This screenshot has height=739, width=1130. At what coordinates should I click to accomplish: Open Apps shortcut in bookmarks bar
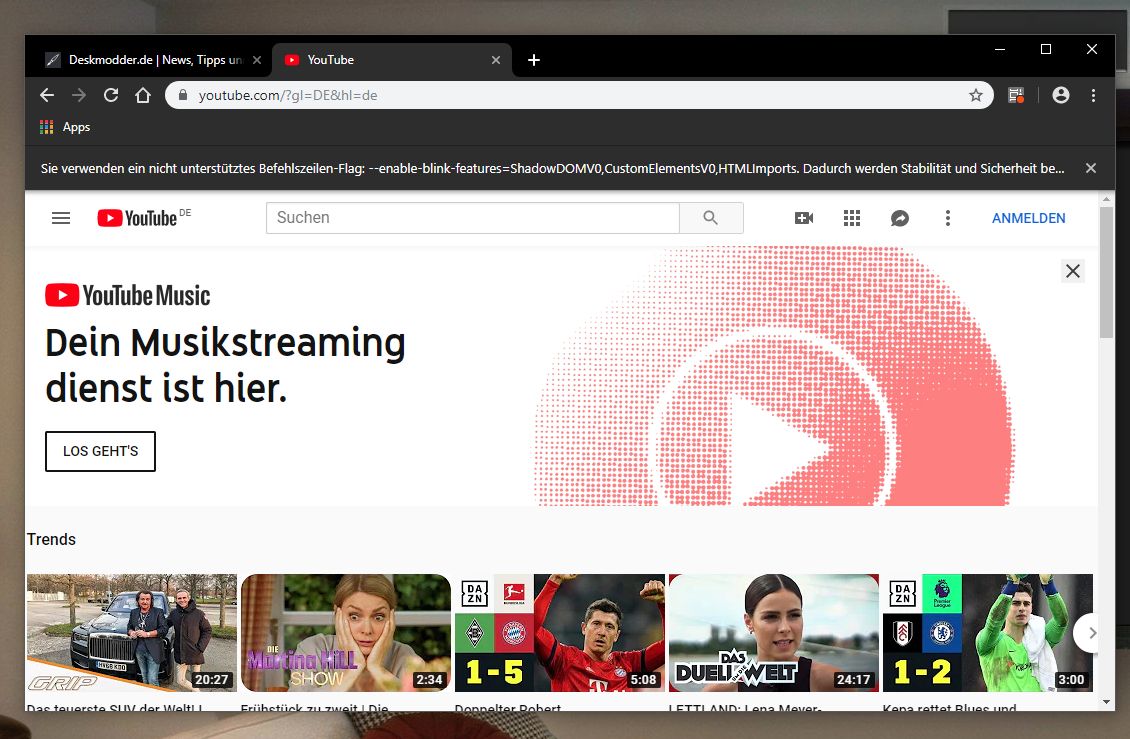coord(65,127)
